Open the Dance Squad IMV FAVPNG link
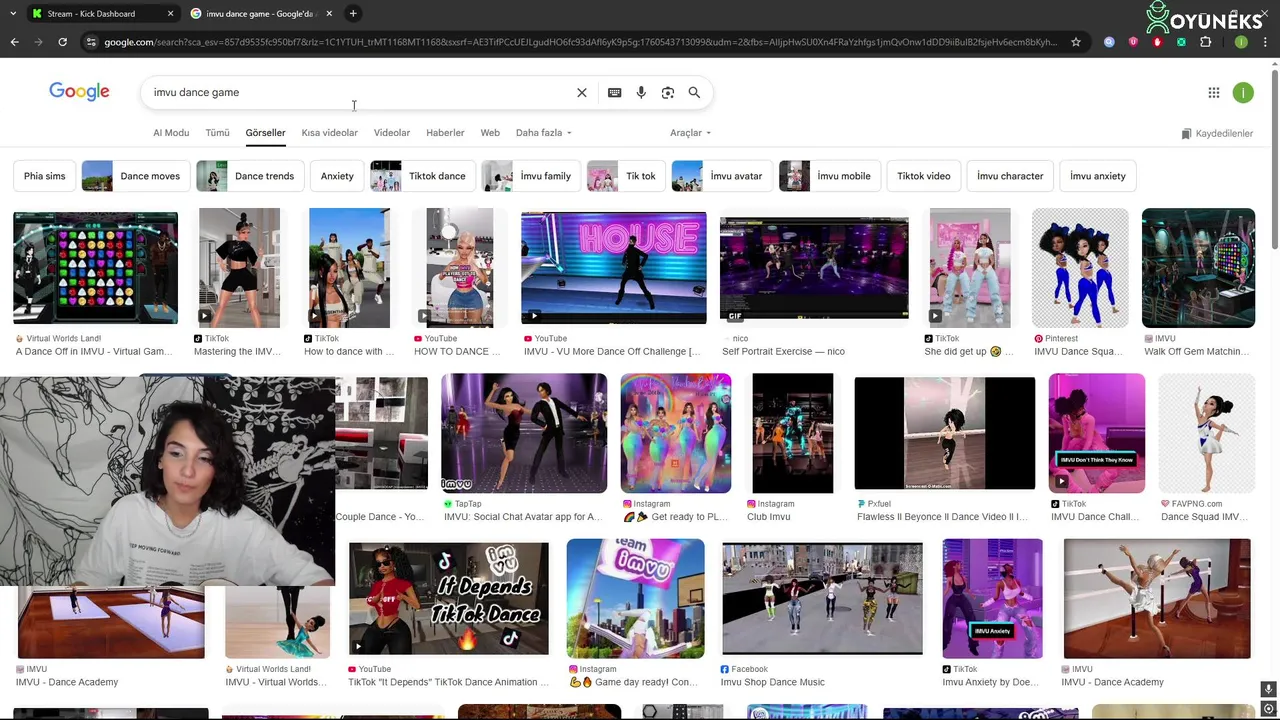The image size is (1280, 720). click(x=1205, y=517)
